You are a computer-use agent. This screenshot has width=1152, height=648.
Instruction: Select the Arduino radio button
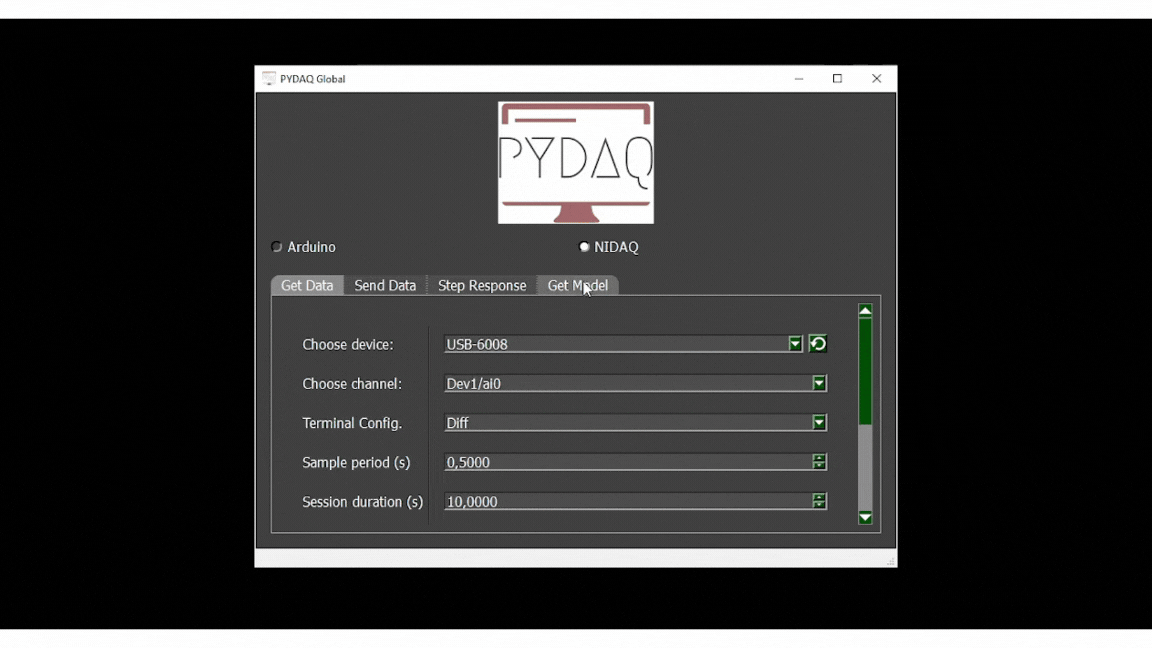(277, 247)
